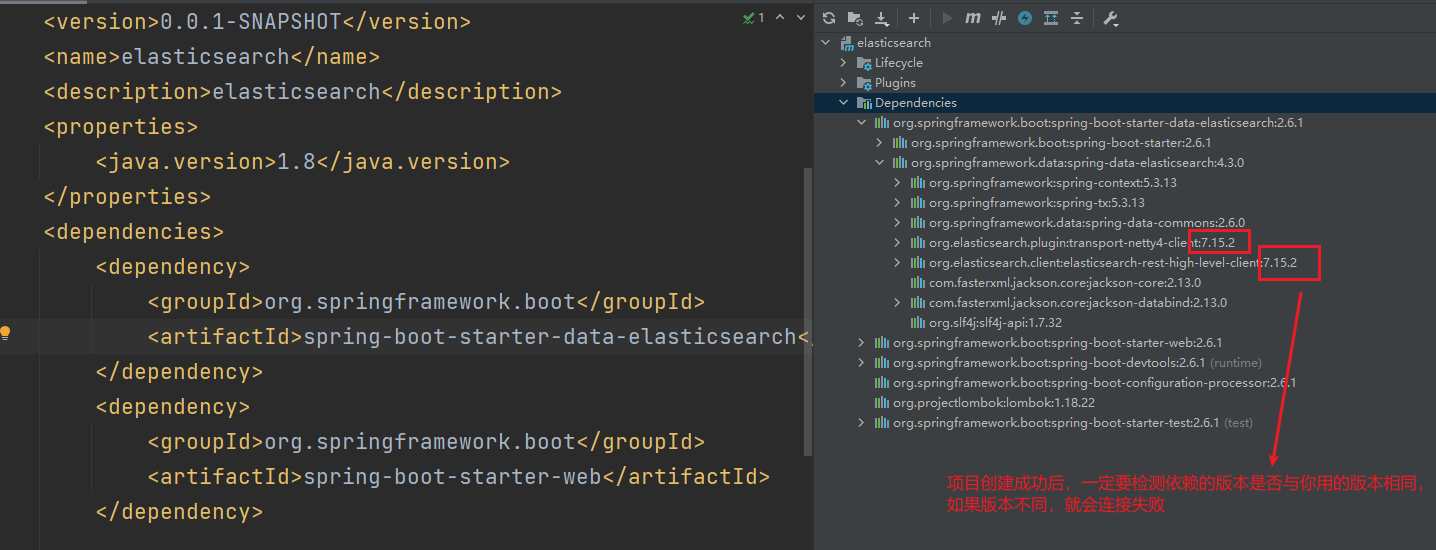Select org.projectlombok:lombok:1.18.22 row
The image size is (1436, 550).
tap(994, 403)
